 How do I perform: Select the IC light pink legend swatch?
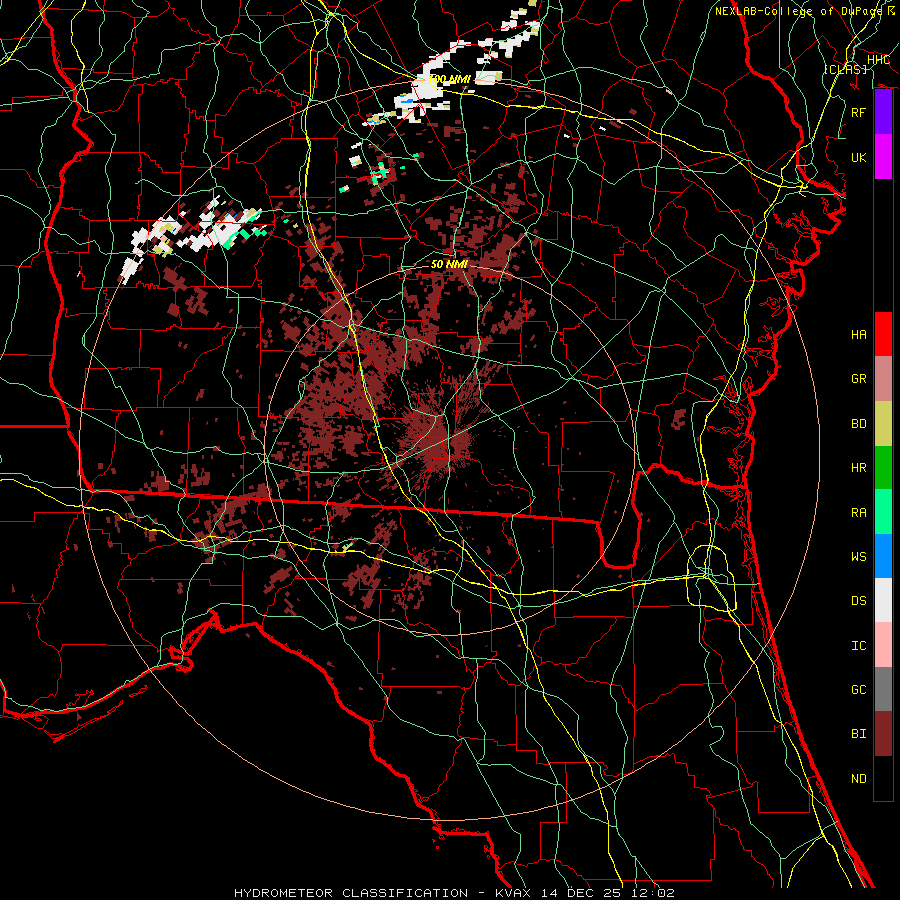coord(883,645)
